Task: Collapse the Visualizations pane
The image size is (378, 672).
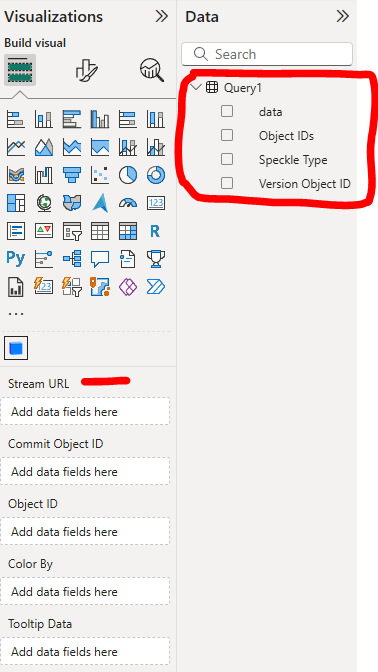Action: click(x=162, y=16)
